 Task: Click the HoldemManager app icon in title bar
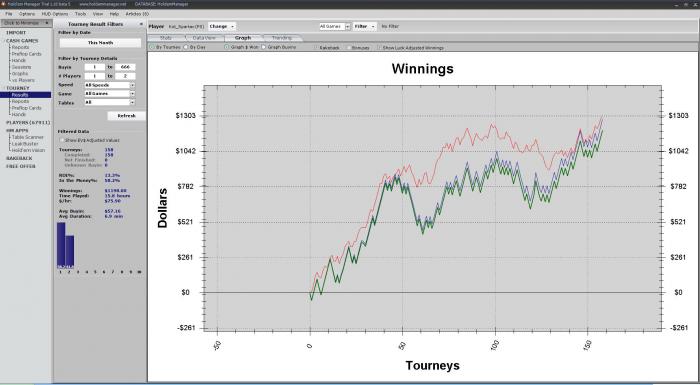pyautogui.click(x=3, y=4)
